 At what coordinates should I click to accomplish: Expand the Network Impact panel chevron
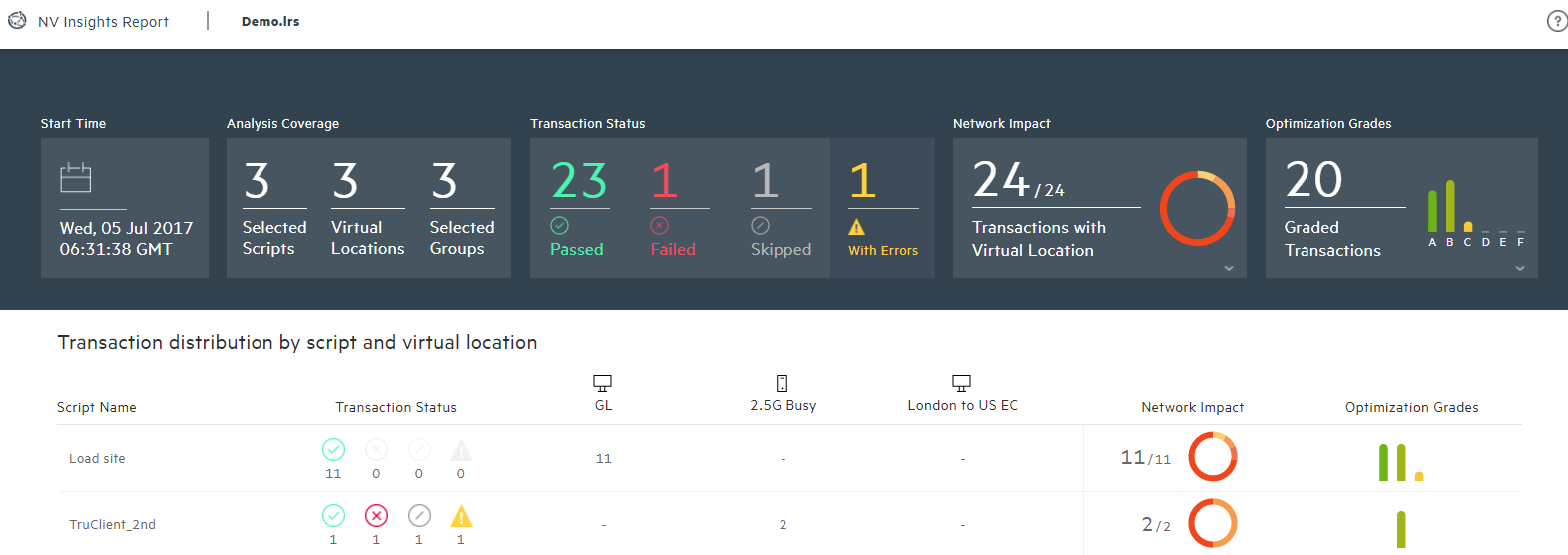(1229, 268)
